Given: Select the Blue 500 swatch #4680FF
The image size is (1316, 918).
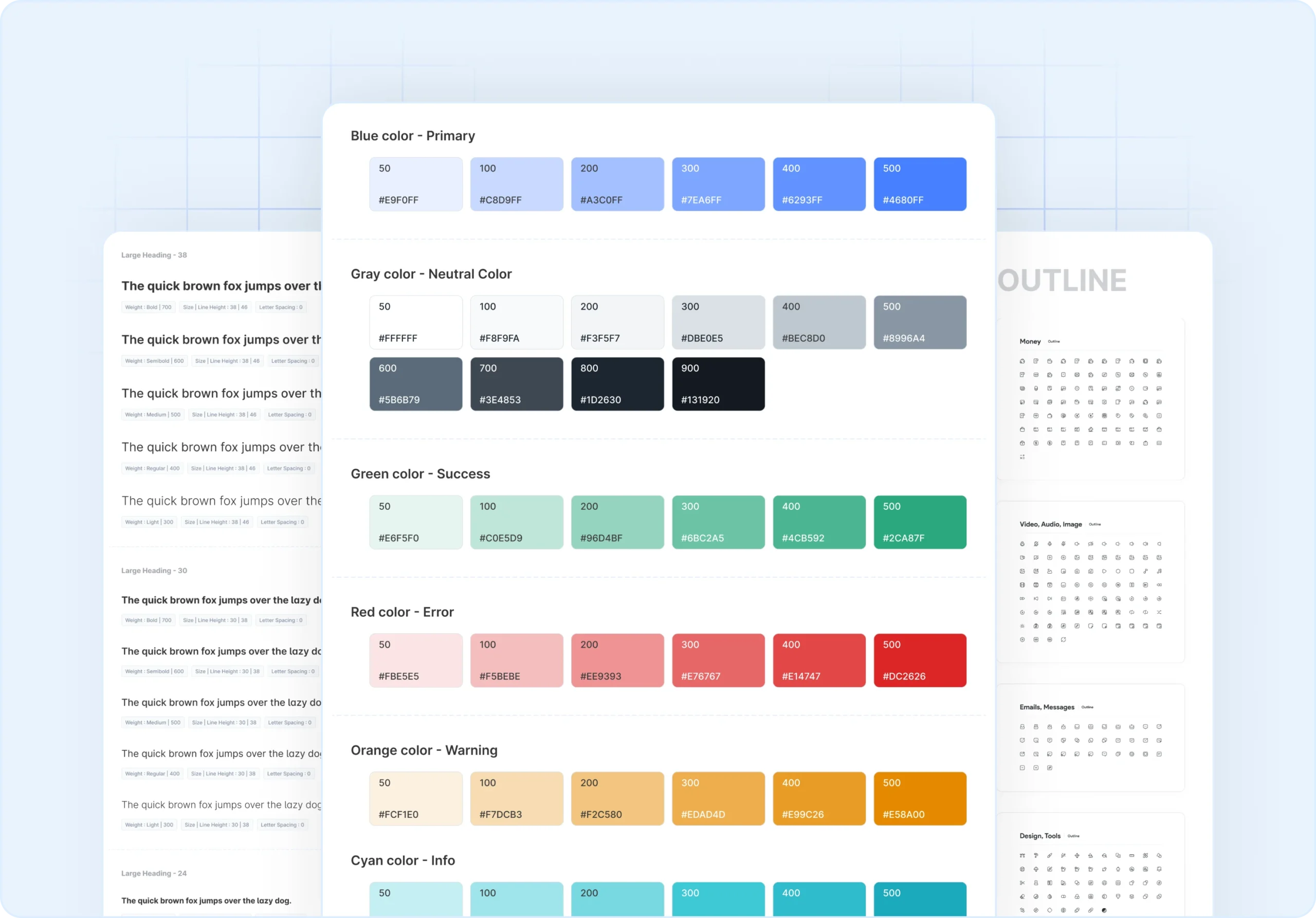Looking at the screenshot, I should (x=919, y=184).
